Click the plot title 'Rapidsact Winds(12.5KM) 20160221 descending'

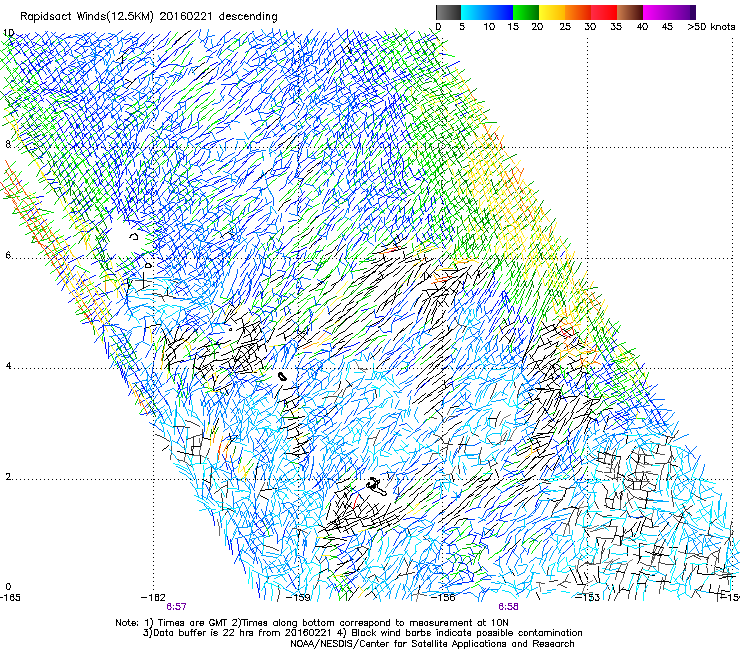[x=149, y=17]
